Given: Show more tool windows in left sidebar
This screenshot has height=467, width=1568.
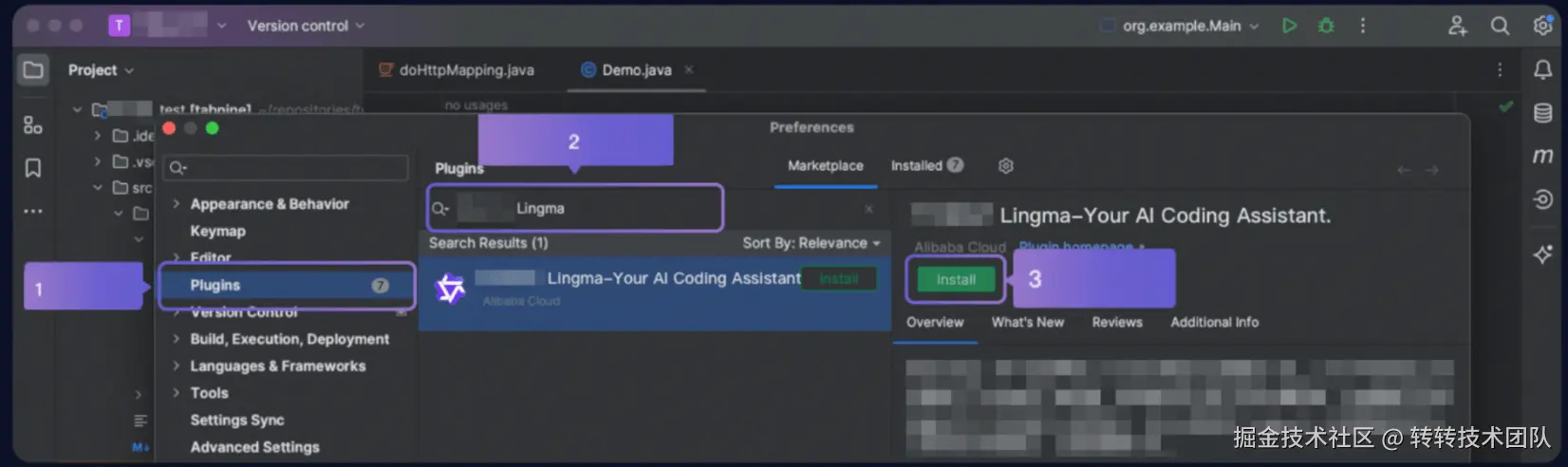Looking at the screenshot, I should (x=33, y=211).
